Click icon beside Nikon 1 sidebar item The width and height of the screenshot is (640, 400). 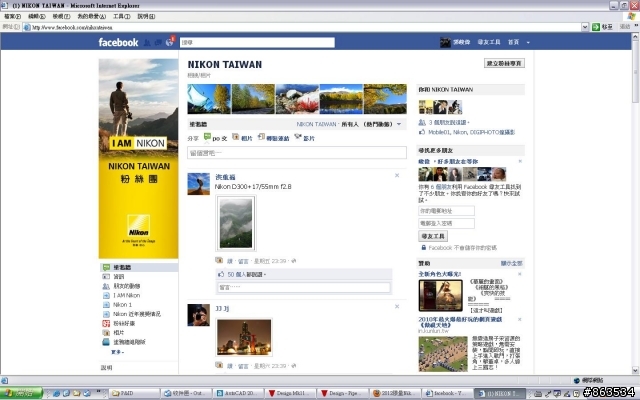coord(106,305)
